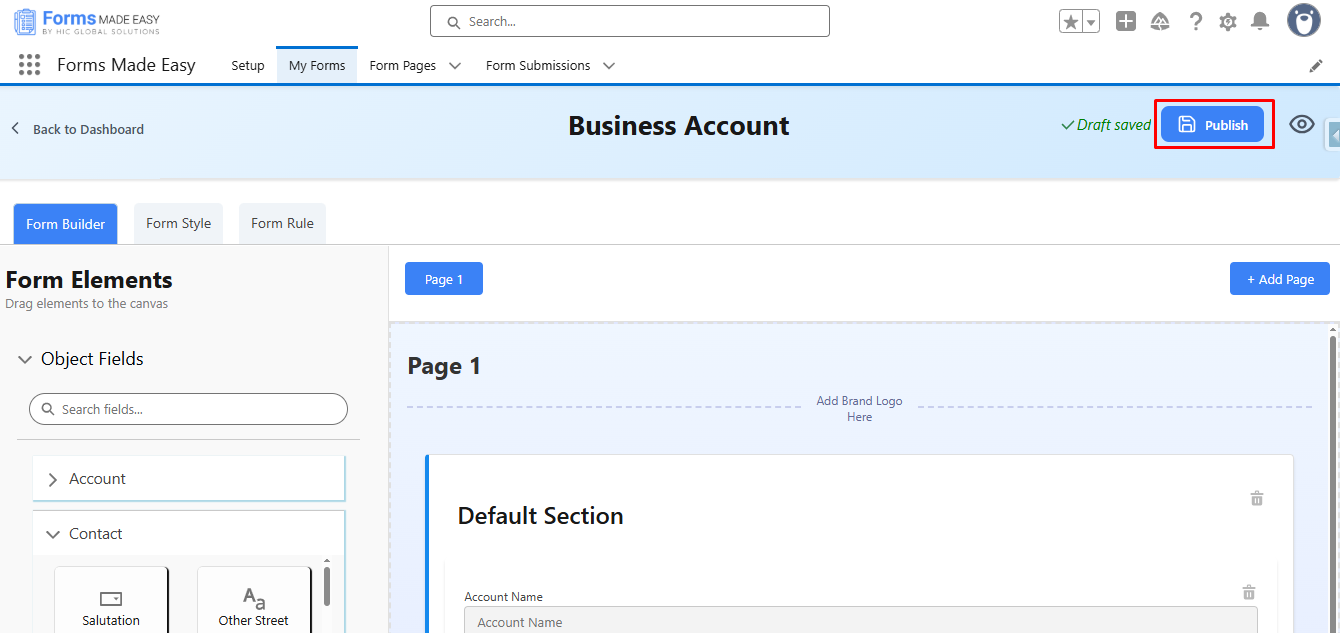Delete the Default Section using trash icon
Viewport: 1340px width, 633px height.
[x=1257, y=498]
